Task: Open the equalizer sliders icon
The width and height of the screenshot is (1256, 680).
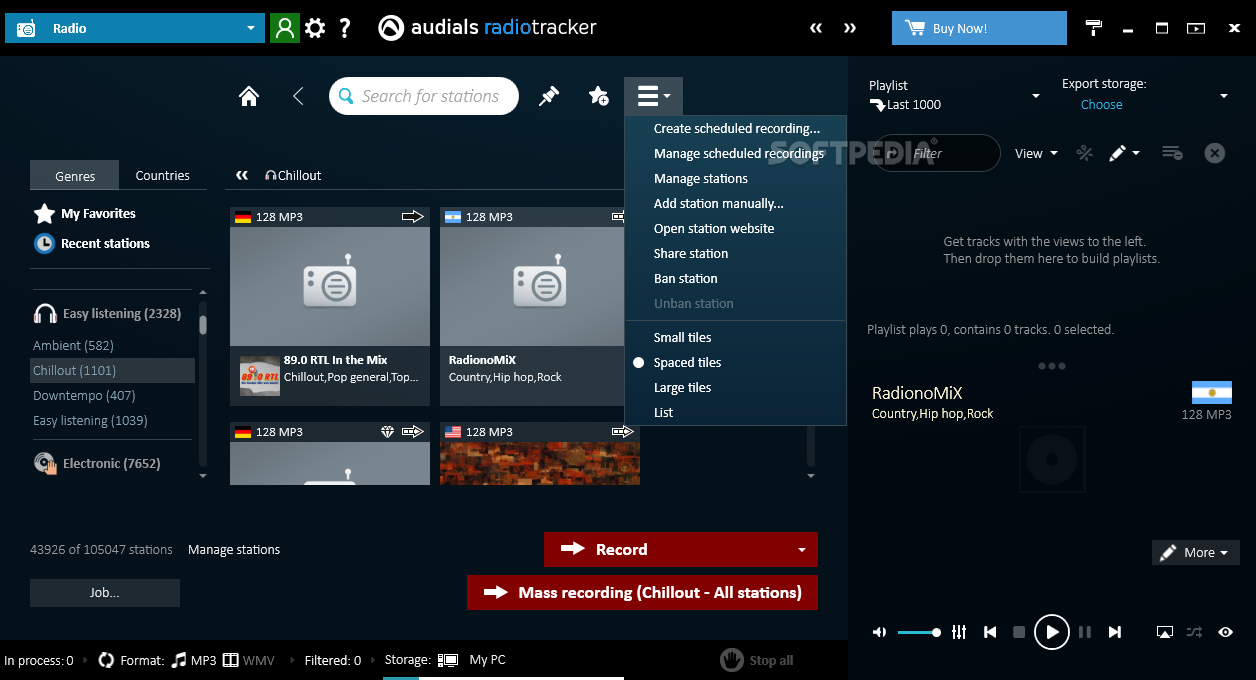Action: click(x=959, y=632)
